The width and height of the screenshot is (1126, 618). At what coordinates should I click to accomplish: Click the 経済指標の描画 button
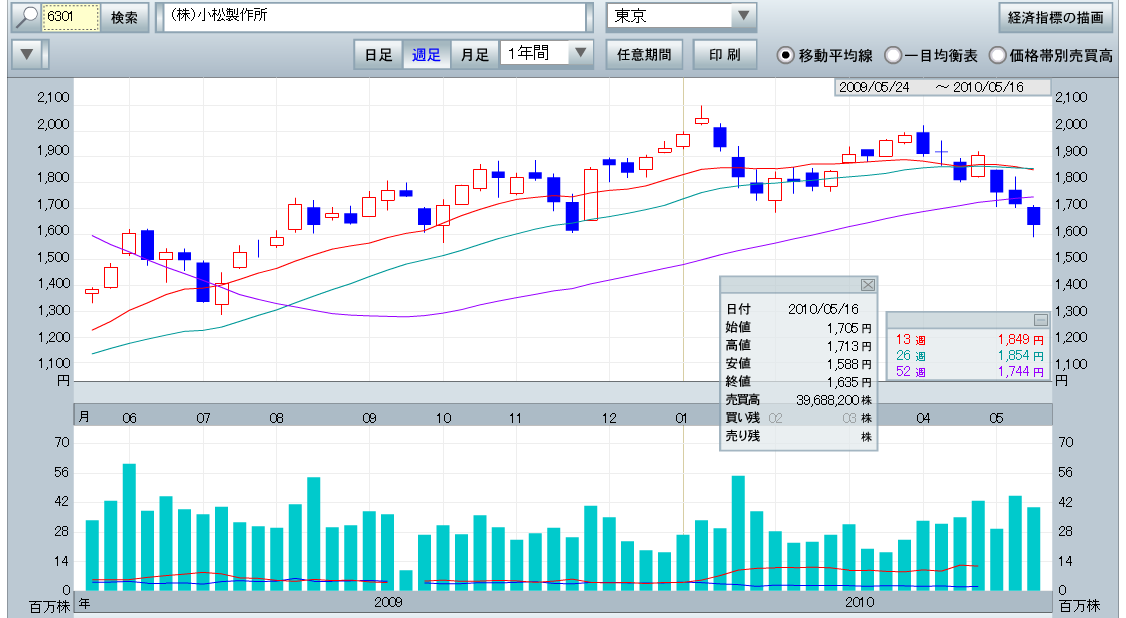[1056, 18]
